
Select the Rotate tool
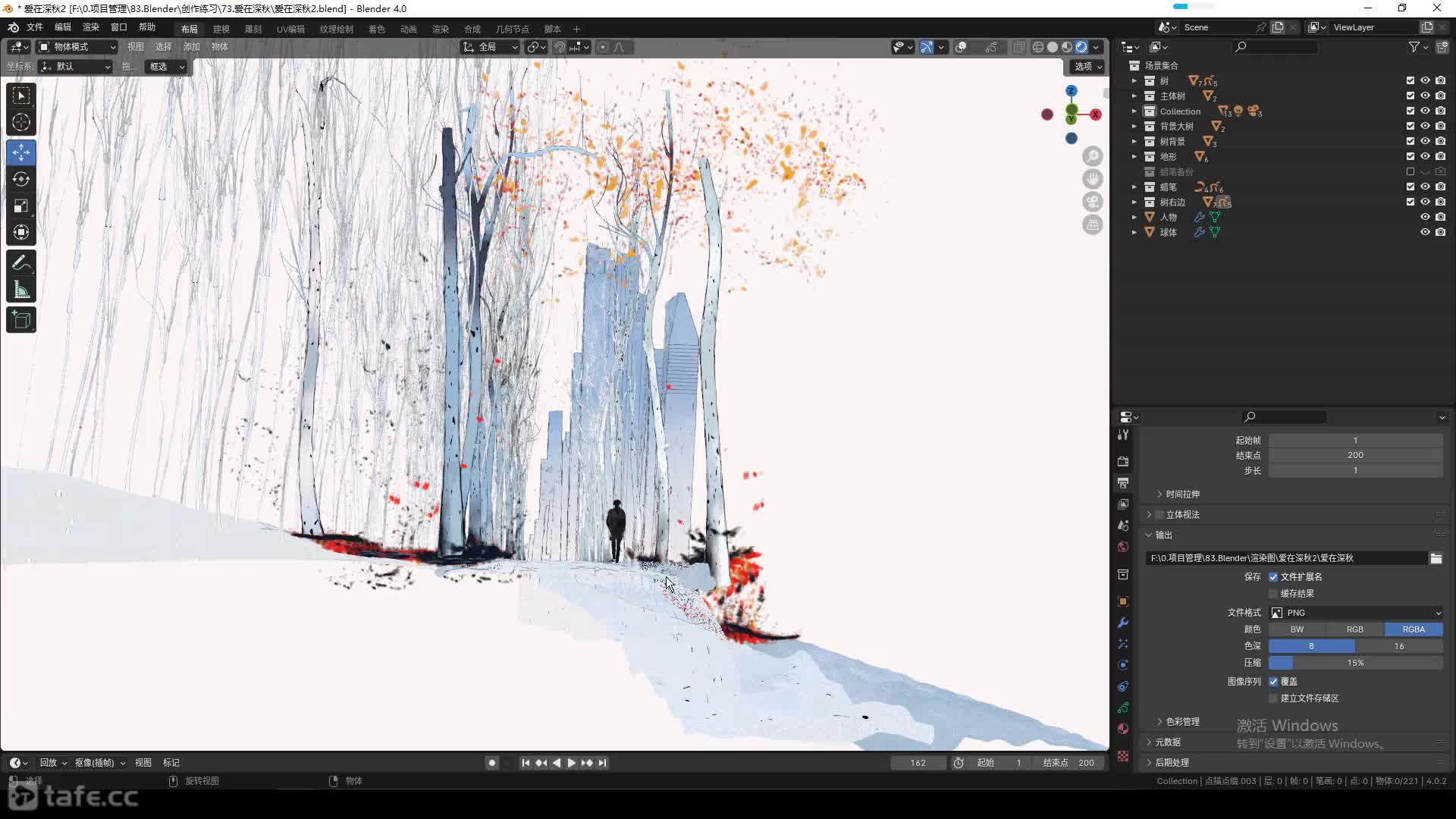point(21,179)
